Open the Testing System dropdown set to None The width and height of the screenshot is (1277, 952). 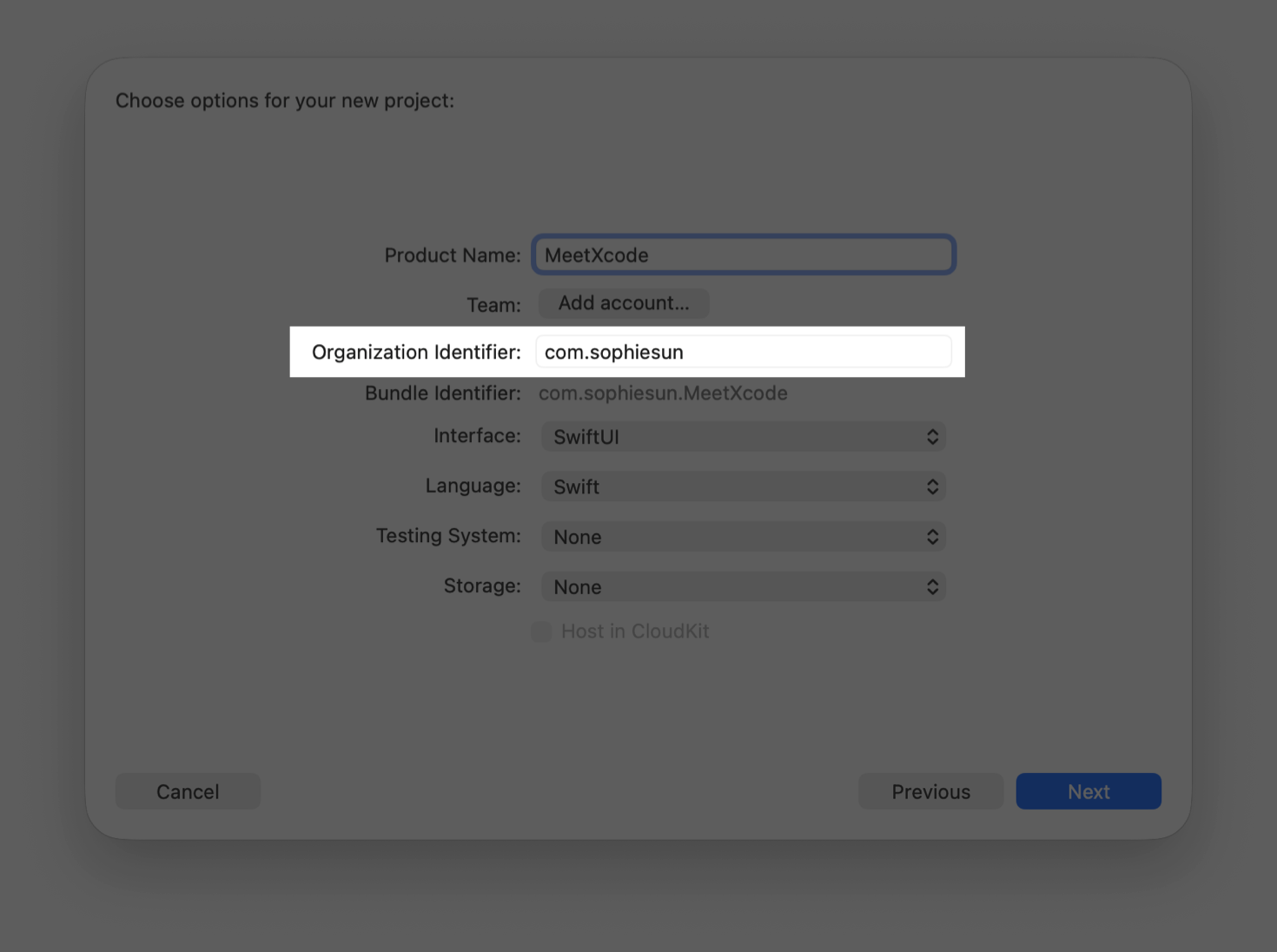pos(743,537)
